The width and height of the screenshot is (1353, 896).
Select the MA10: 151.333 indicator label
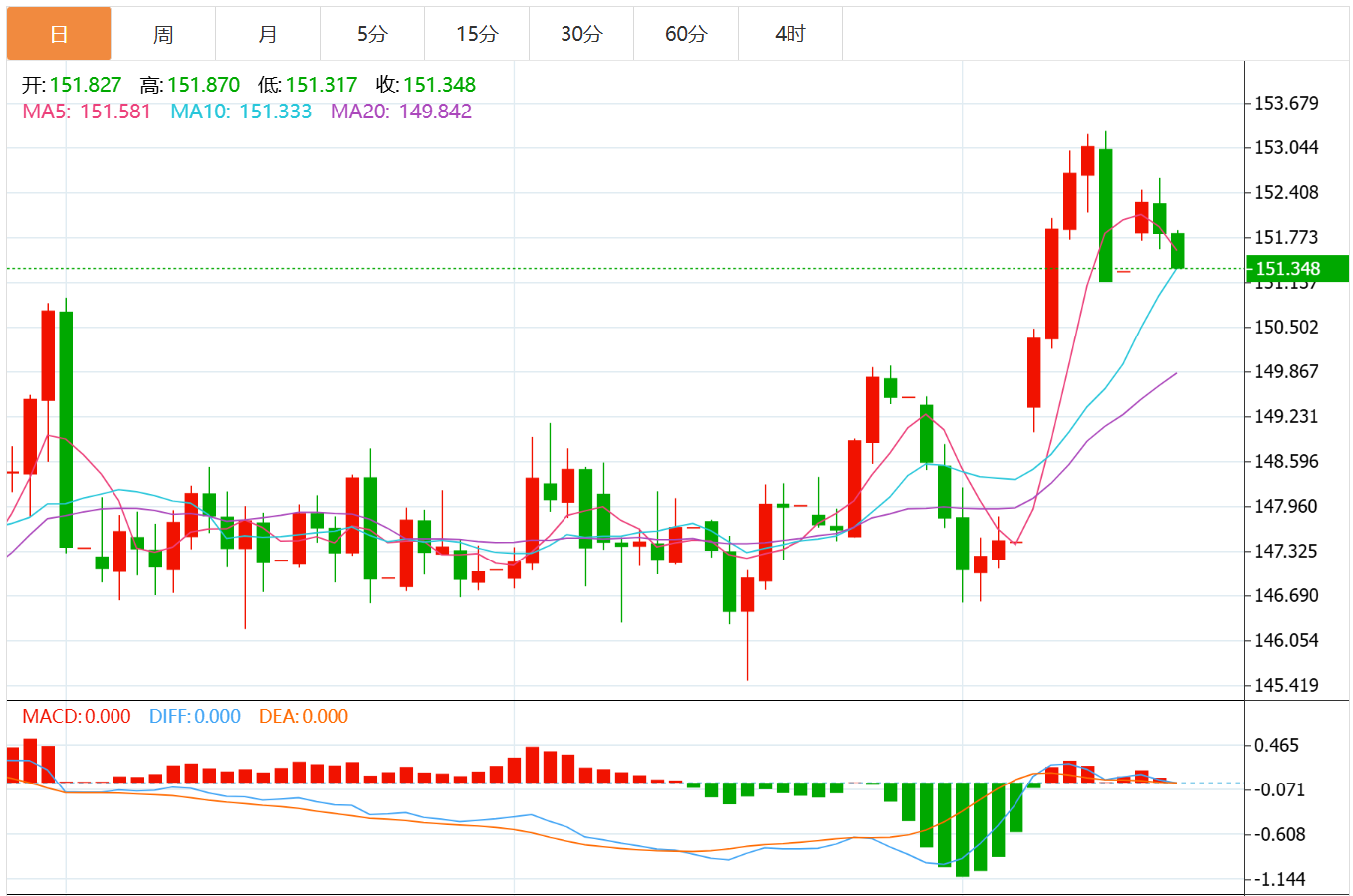pyautogui.click(x=241, y=112)
